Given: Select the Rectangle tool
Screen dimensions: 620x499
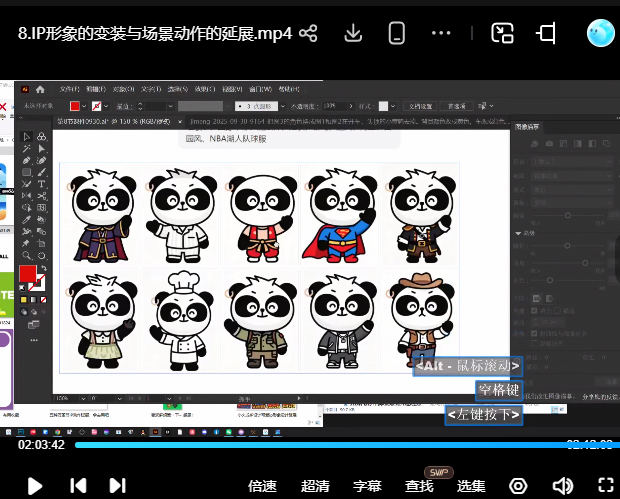Looking at the screenshot, I should click(26, 172).
